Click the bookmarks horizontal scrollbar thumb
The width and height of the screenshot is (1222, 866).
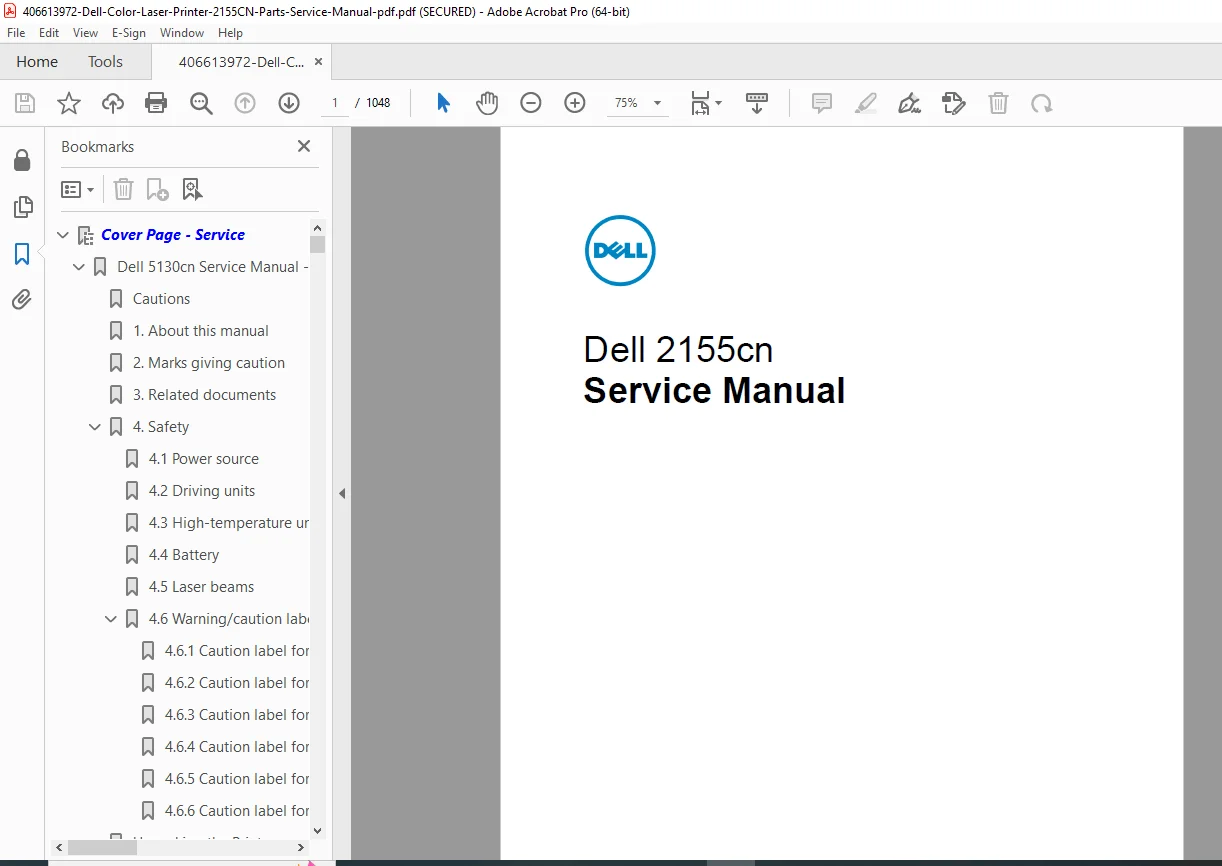(x=102, y=847)
